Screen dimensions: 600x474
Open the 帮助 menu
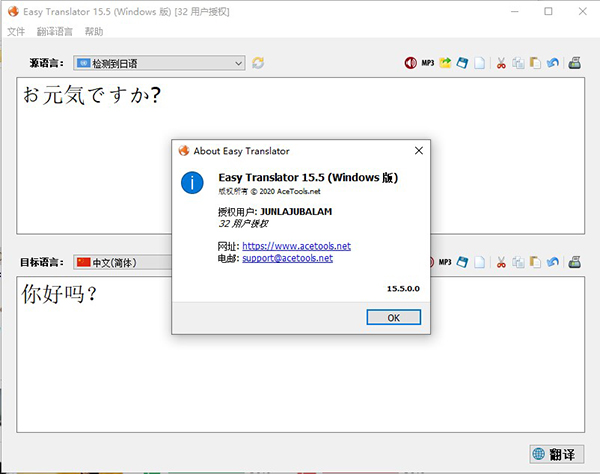94,31
